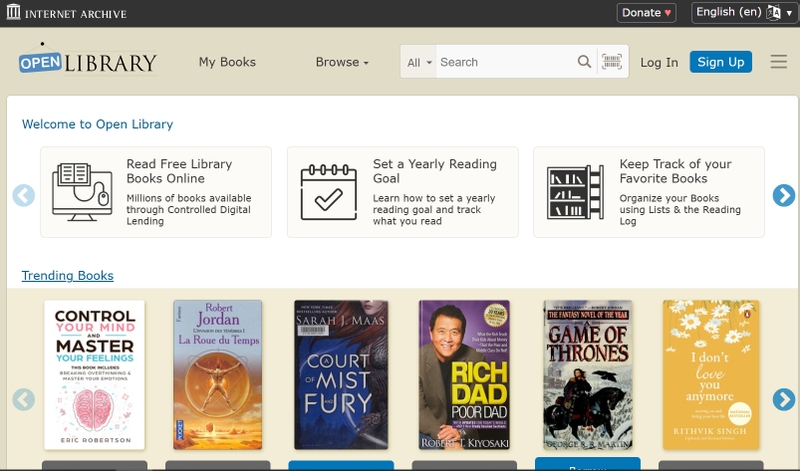The image size is (800, 471).
Task: Go back in welcome carousel left arrow
Action: (23, 195)
